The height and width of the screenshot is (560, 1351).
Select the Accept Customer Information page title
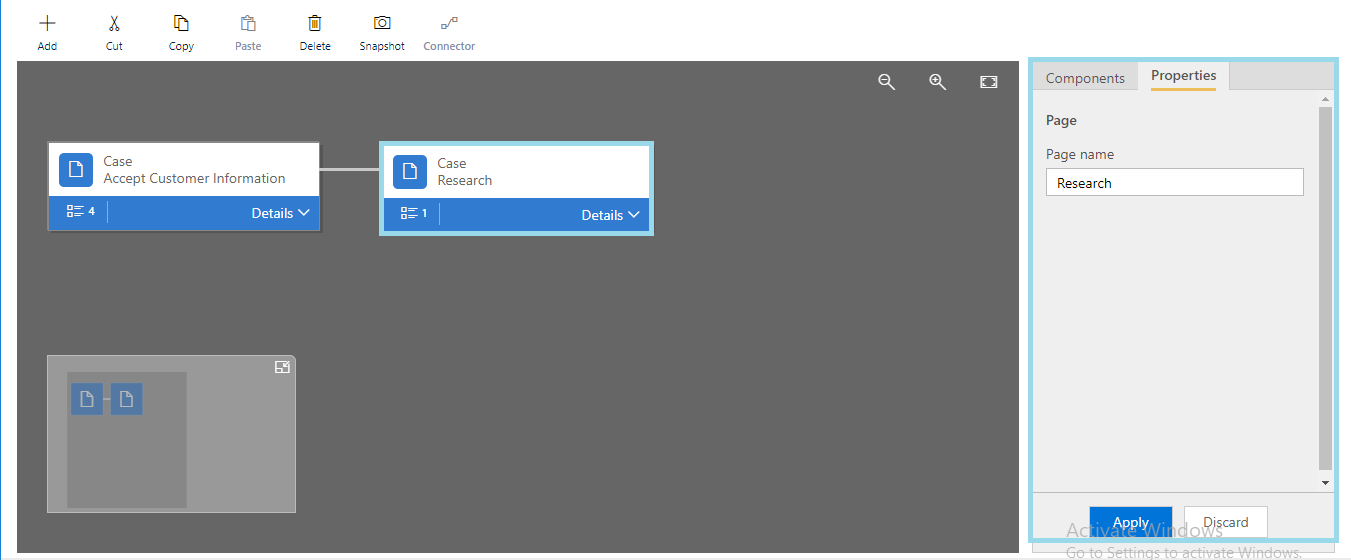[x=194, y=178]
